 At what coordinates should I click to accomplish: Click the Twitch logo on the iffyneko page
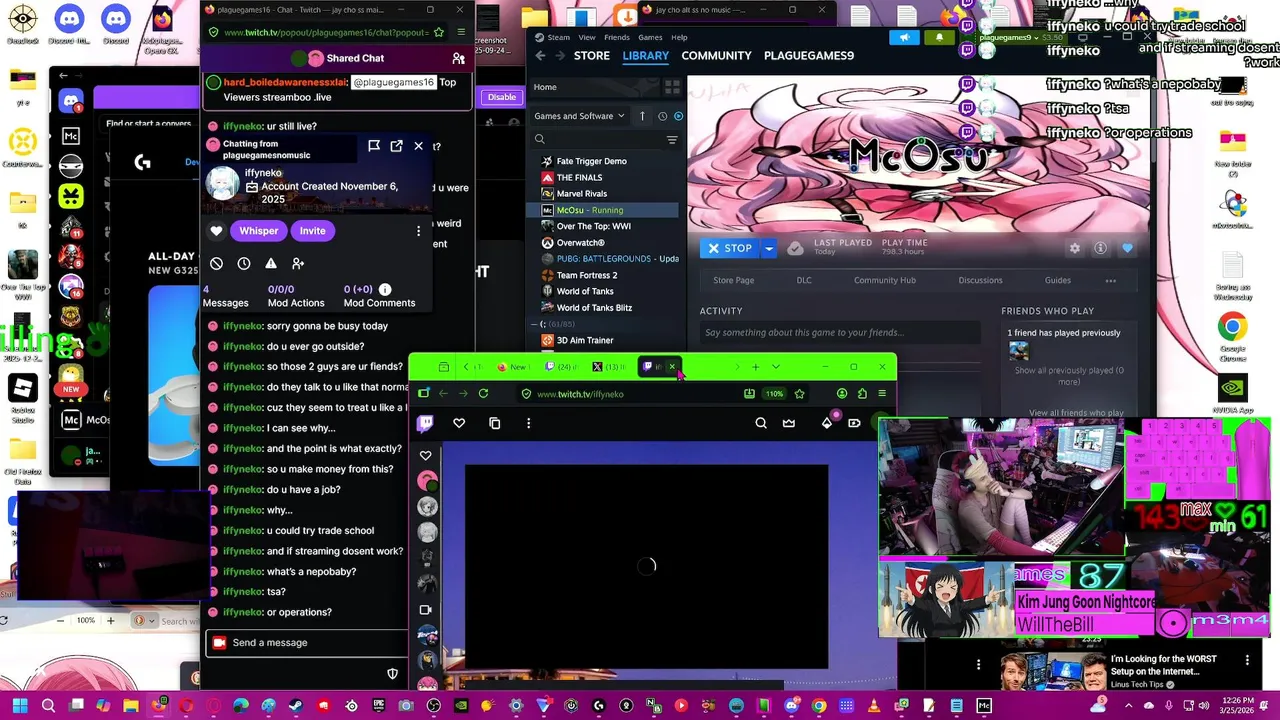425,424
